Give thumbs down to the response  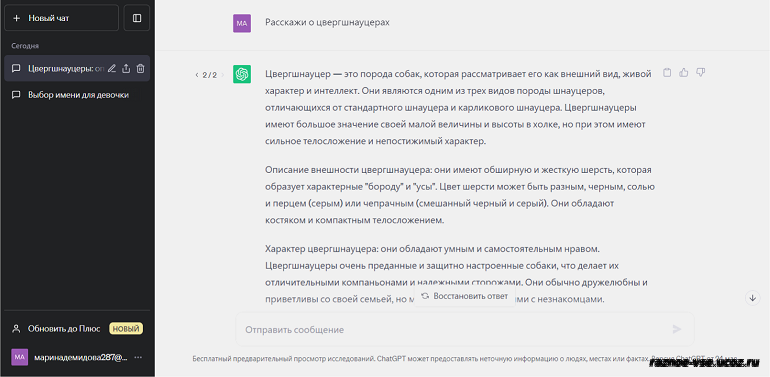tap(701, 73)
